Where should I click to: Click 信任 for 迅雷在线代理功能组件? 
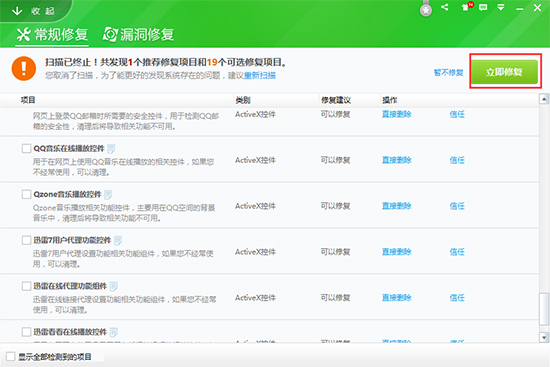457,298
